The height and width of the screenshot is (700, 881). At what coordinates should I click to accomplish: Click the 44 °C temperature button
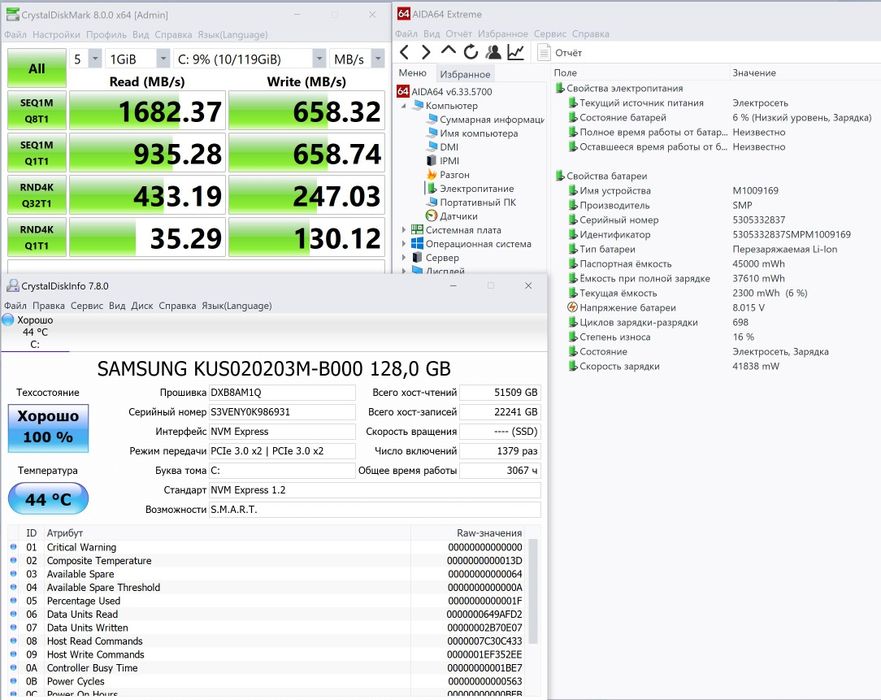coord(48,498)
